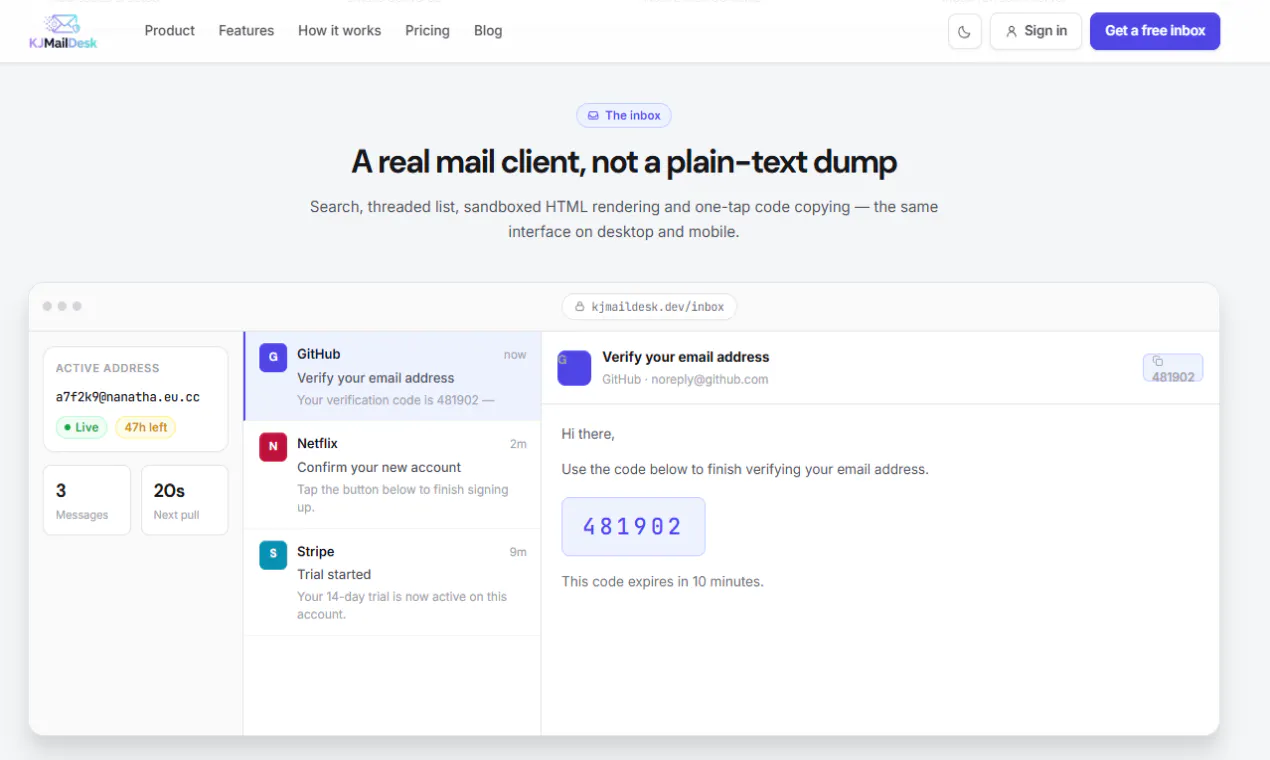This screenshot has height=760, width=1270.
Task: Click "This code expires in 10 minutes" text
Action: click(663, 581)
